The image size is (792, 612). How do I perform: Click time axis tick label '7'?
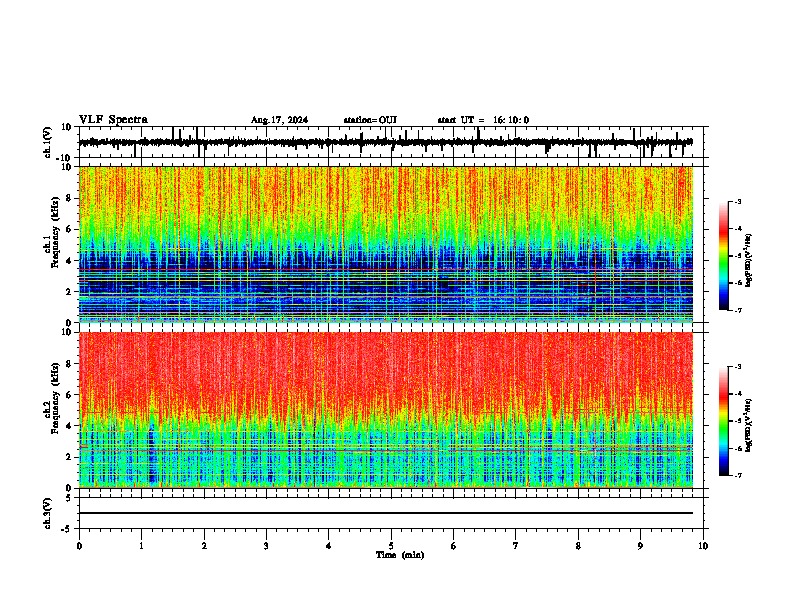click(516, 546)
